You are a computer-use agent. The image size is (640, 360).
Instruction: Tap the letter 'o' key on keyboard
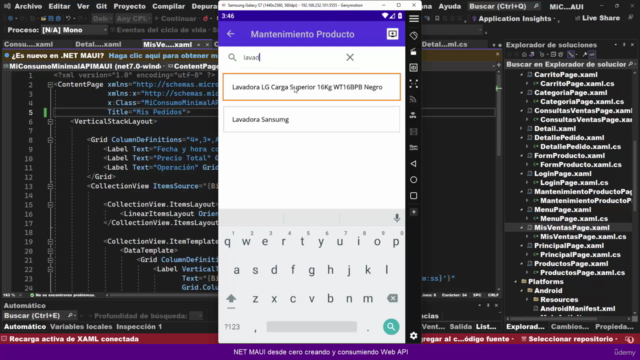tap(377, 241)
